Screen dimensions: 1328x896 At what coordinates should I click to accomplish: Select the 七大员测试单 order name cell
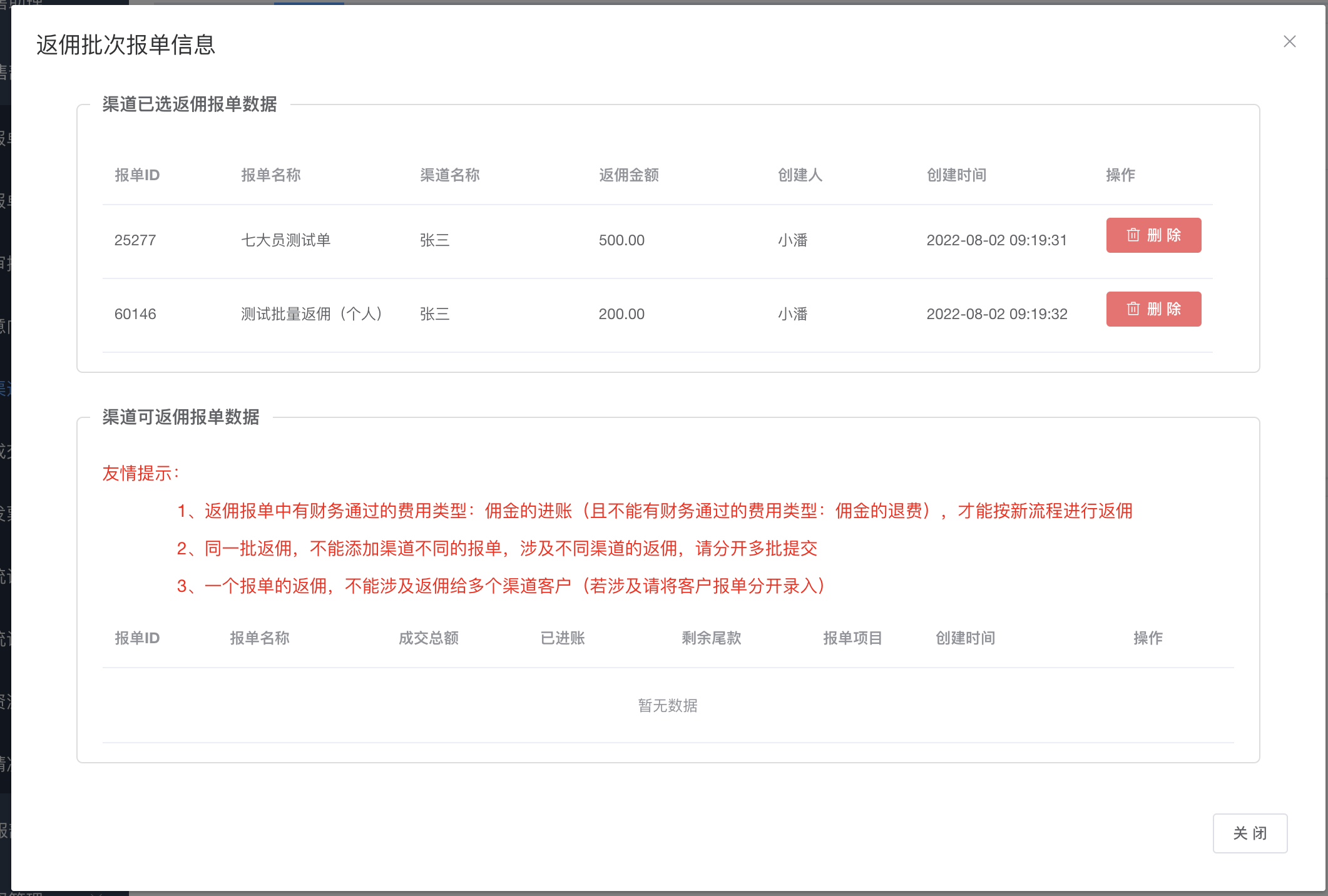click(x=285, y=240)
